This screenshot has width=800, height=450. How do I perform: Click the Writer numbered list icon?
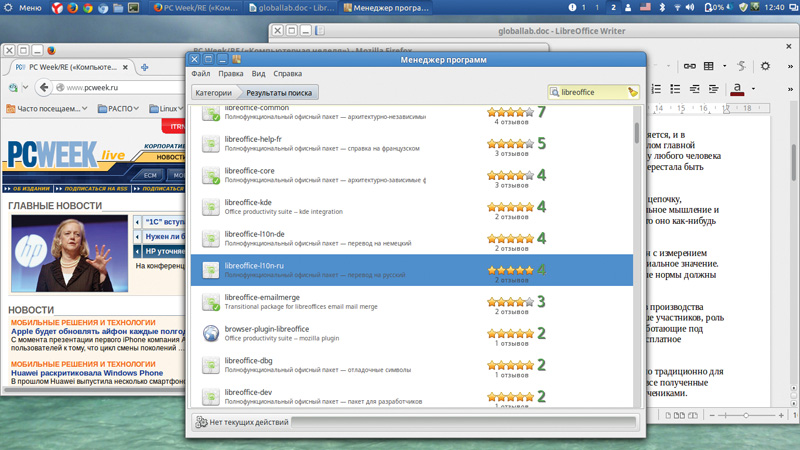[x=656, y=89]
